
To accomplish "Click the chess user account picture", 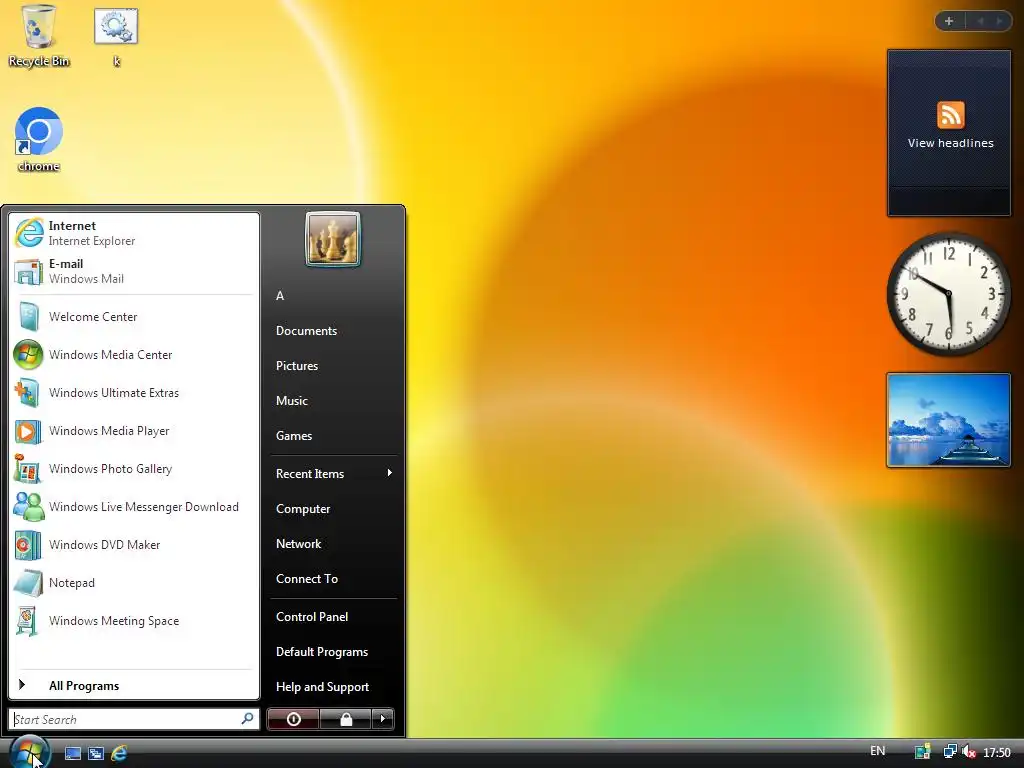I will [x=332, y=239].
